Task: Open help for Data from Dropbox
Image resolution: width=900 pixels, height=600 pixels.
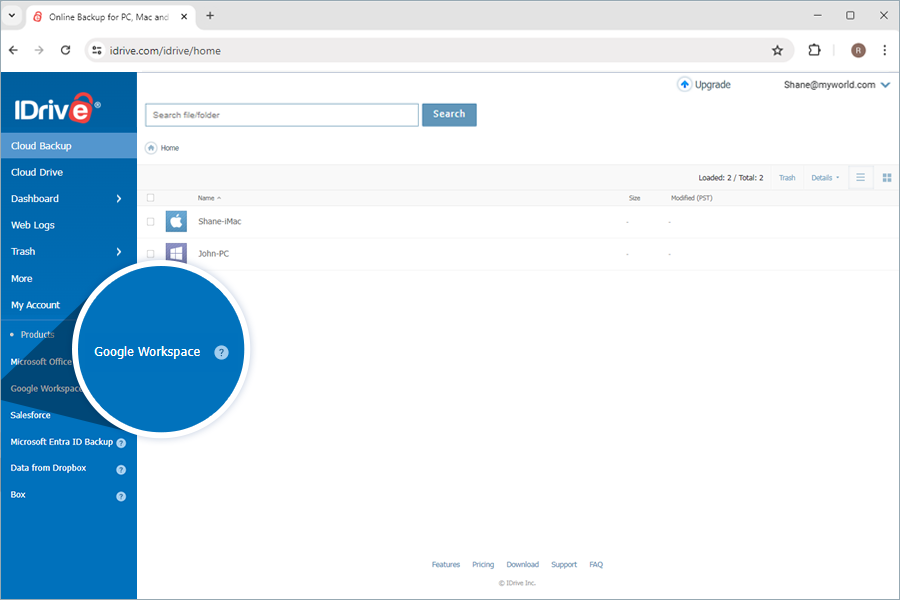Action: tap(121, 470)
